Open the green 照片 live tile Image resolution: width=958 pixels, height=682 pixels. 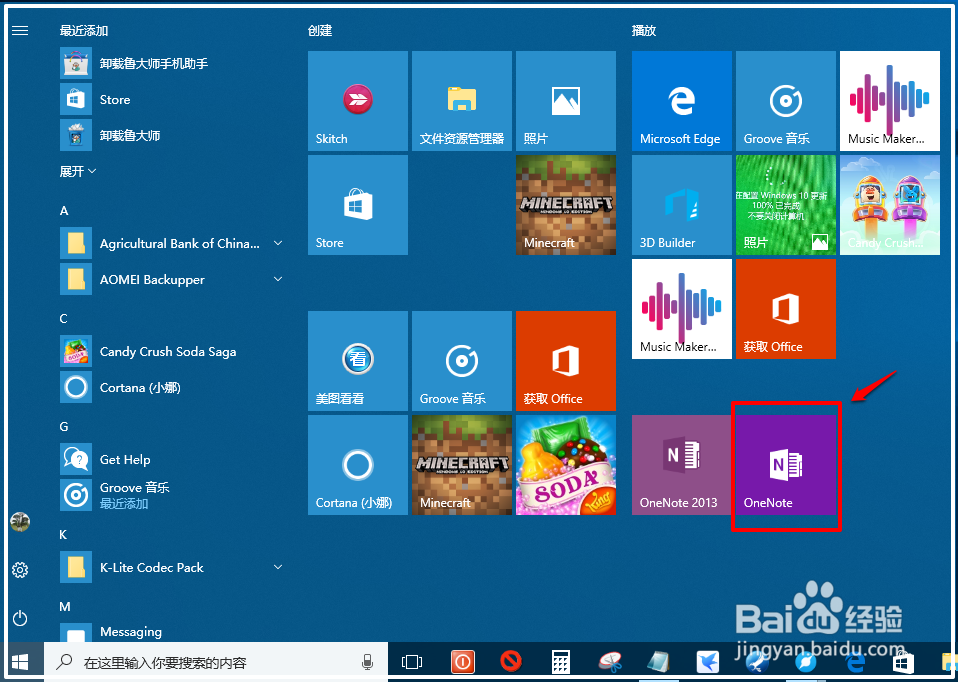(x=785, y=205)
